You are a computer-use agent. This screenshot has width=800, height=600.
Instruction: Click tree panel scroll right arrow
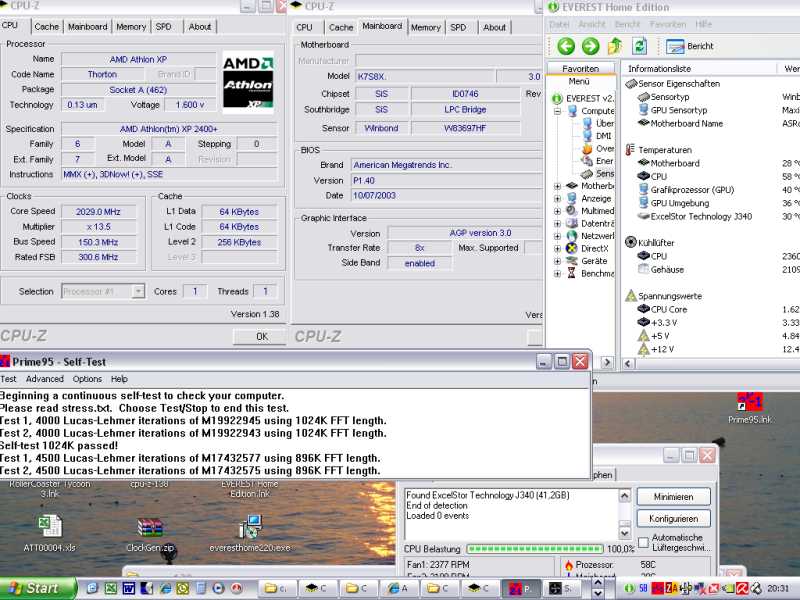[x=607, y=363]
